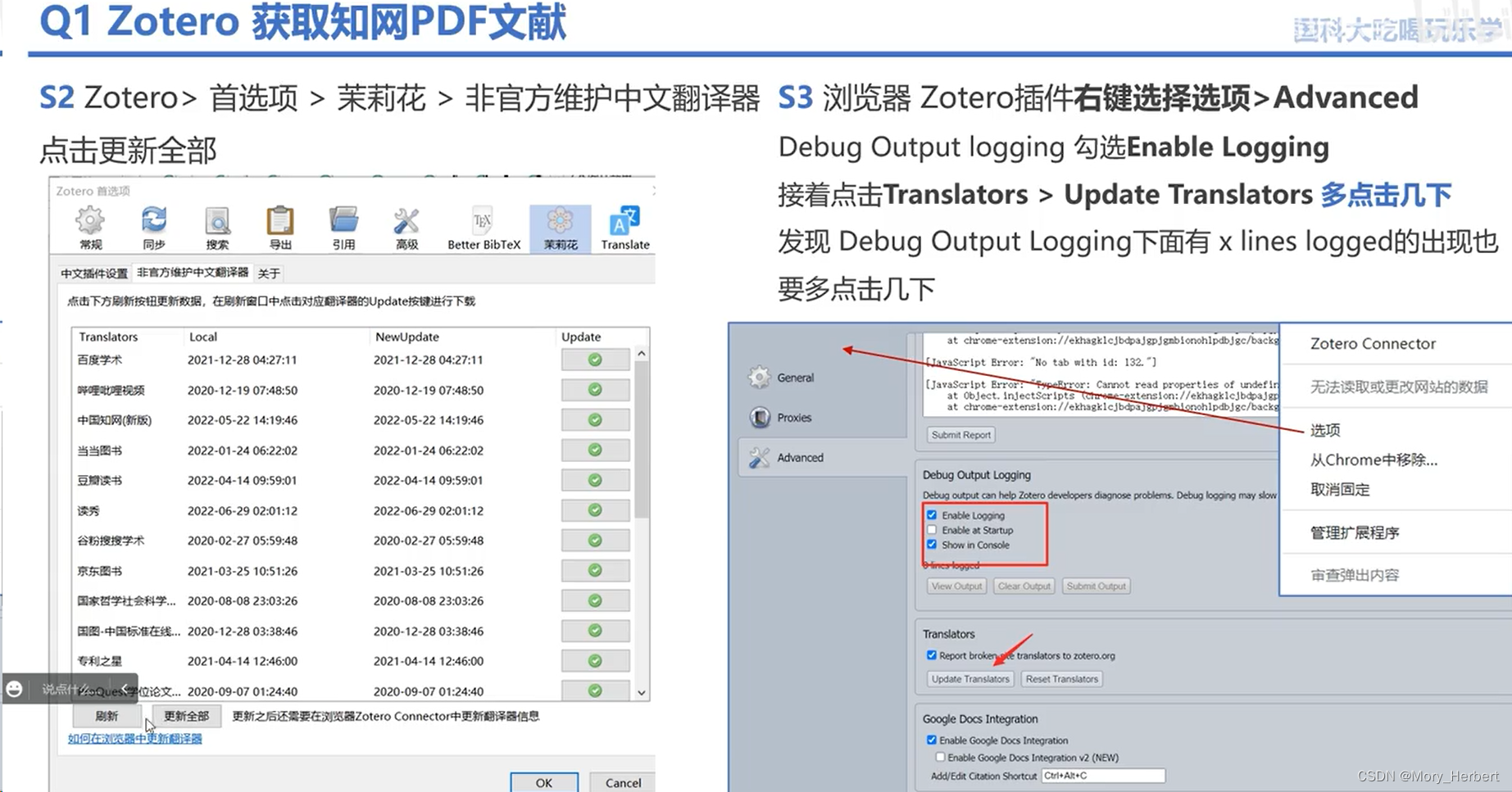This screenshot has width=1512, height=792.
Task: Click the 刷新 refresh button
Action: coord(107,716)
